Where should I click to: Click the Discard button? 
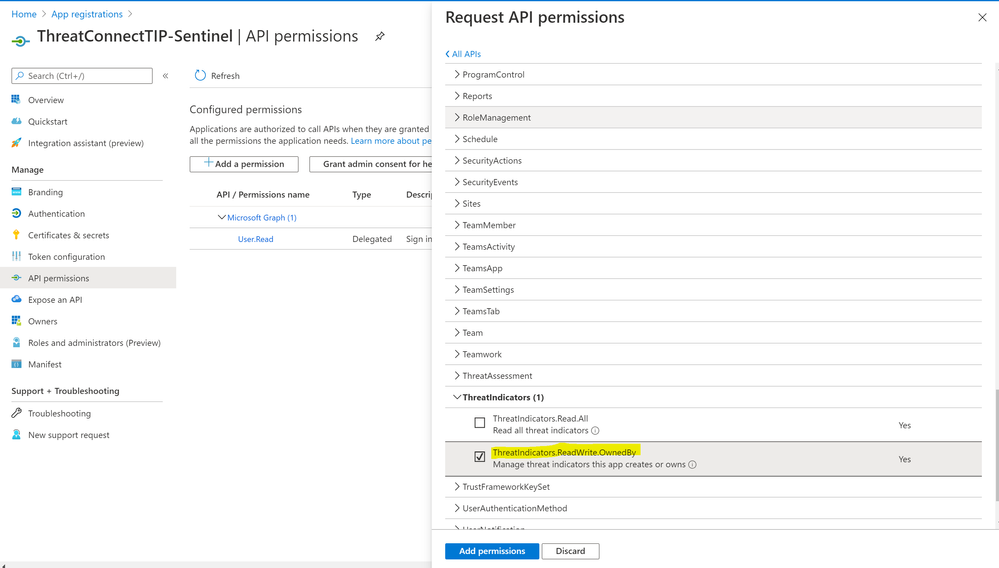tap(570, 551)
